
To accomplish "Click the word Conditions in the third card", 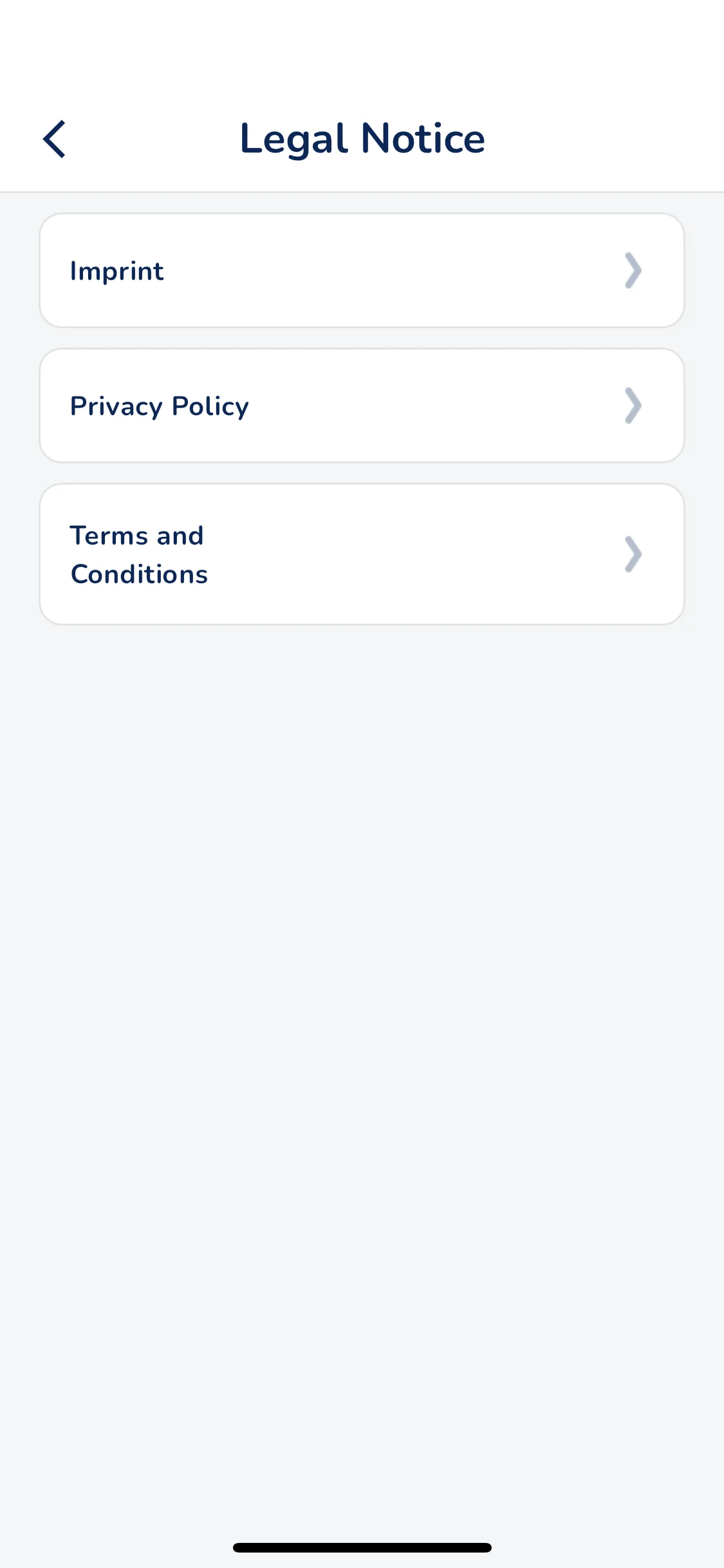I will coord(139,574).
